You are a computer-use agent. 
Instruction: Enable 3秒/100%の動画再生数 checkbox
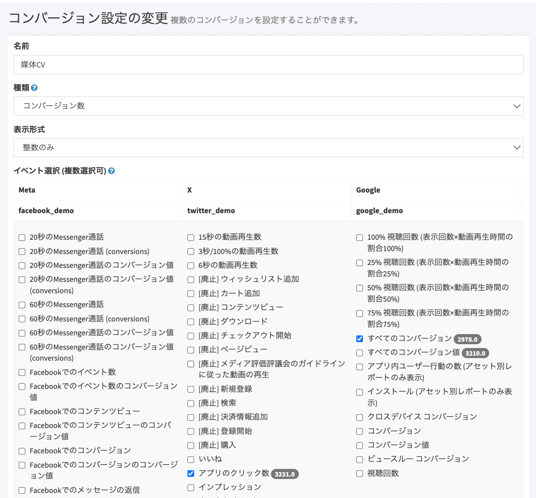(x=191, y=252)
